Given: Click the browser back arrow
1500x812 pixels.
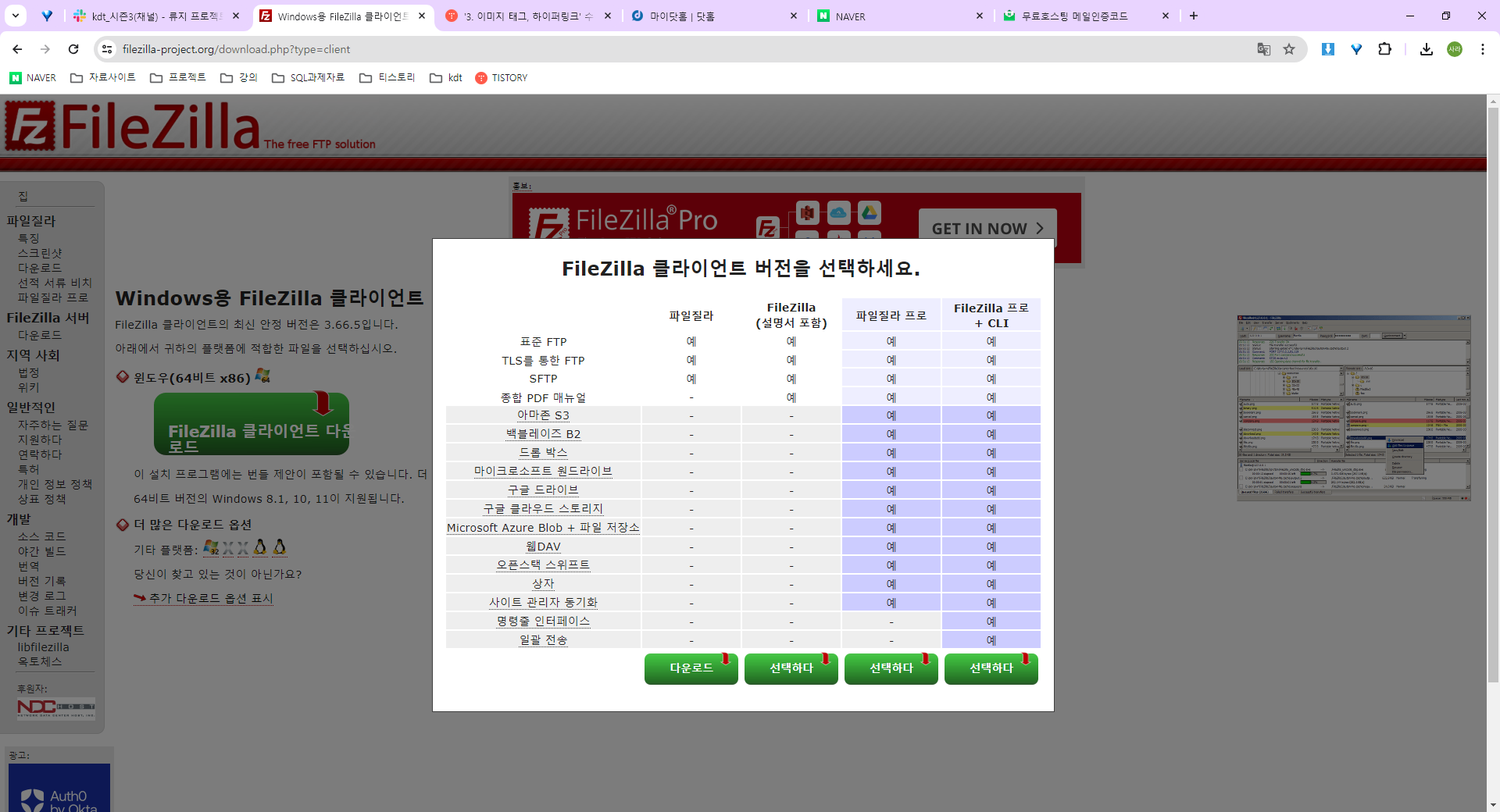Looking at the screenshot, I should (17, 49).
